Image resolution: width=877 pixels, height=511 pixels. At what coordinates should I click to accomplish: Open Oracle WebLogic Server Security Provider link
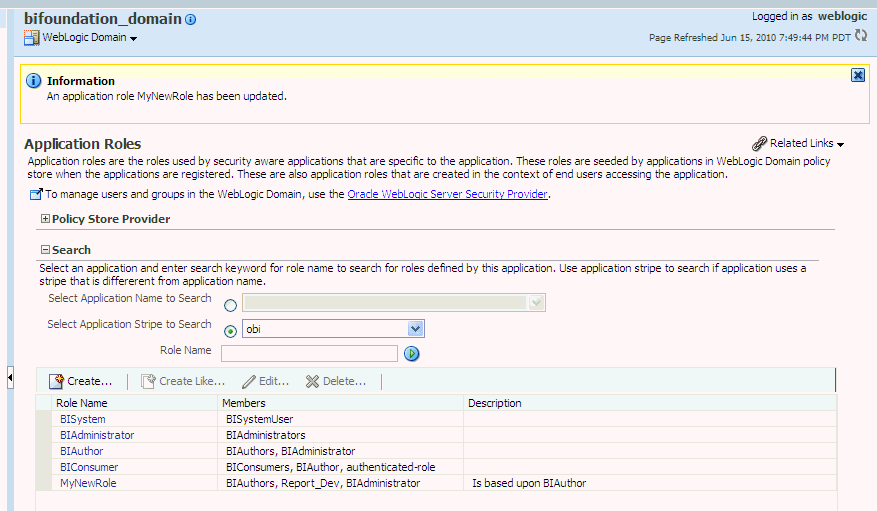[x=447, y=194]
